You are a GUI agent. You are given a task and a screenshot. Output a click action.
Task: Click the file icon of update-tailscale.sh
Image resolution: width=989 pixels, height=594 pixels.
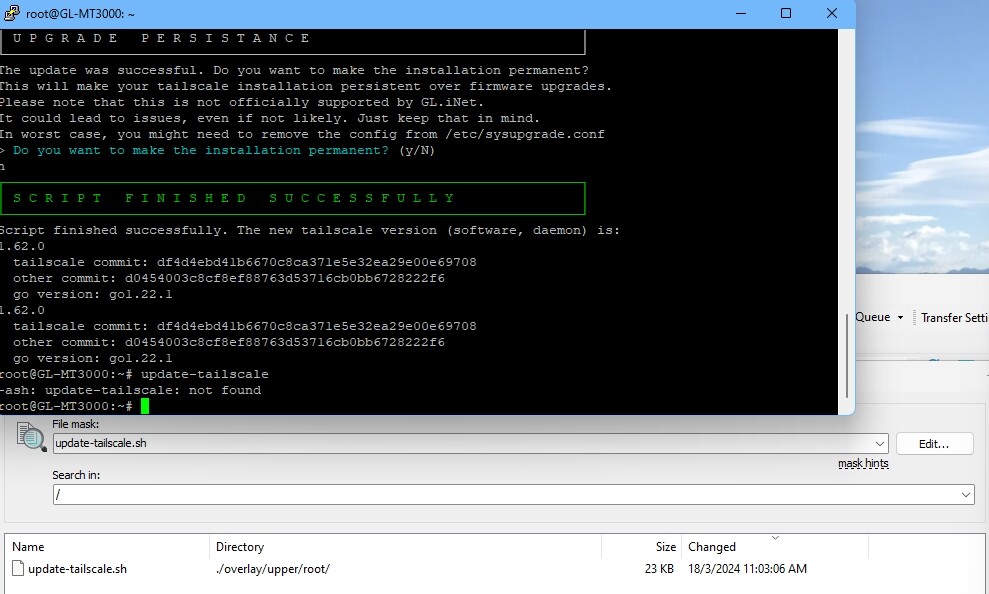18,569
